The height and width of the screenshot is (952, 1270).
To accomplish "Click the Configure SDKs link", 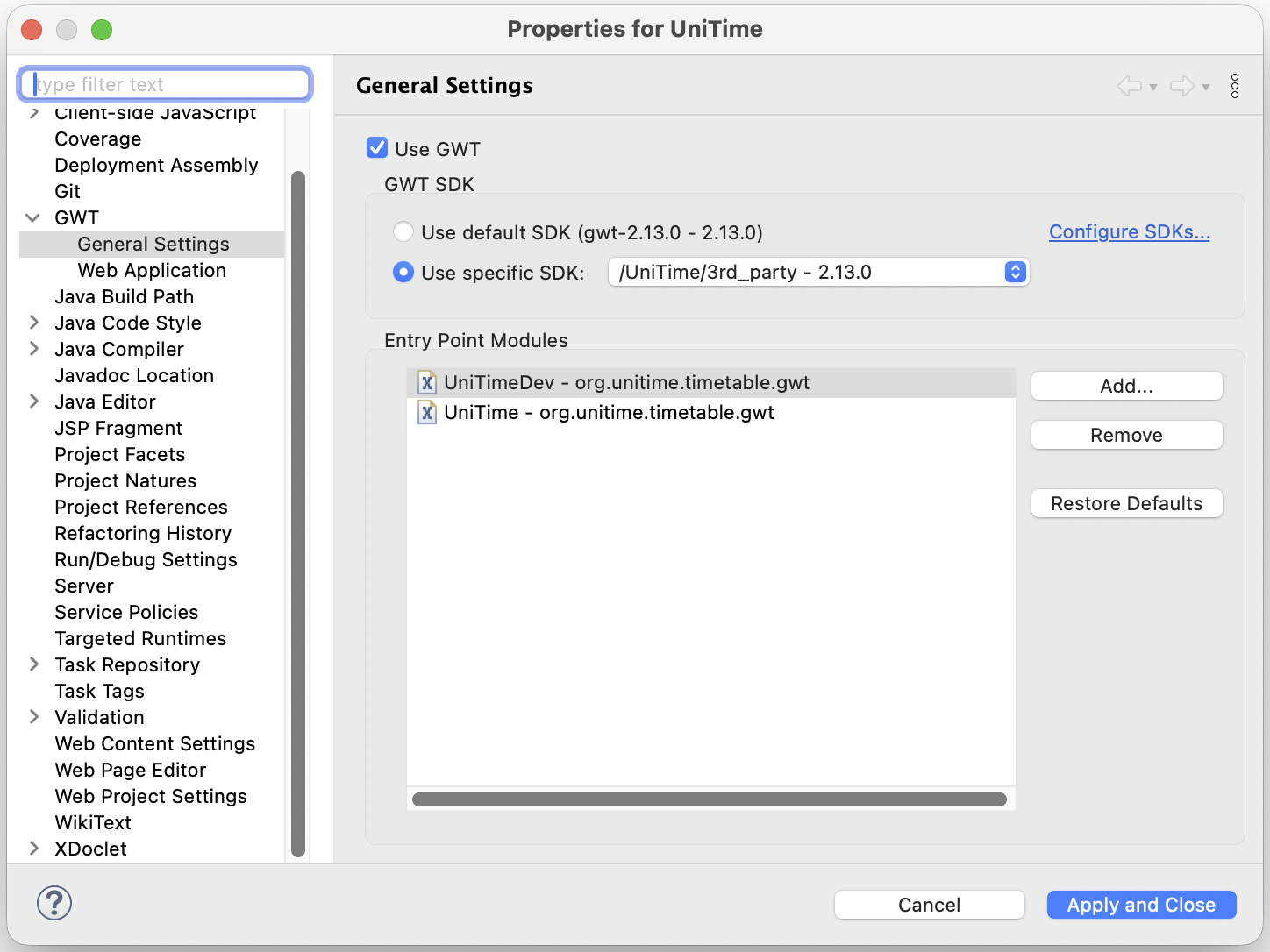I will point(1130,231).
